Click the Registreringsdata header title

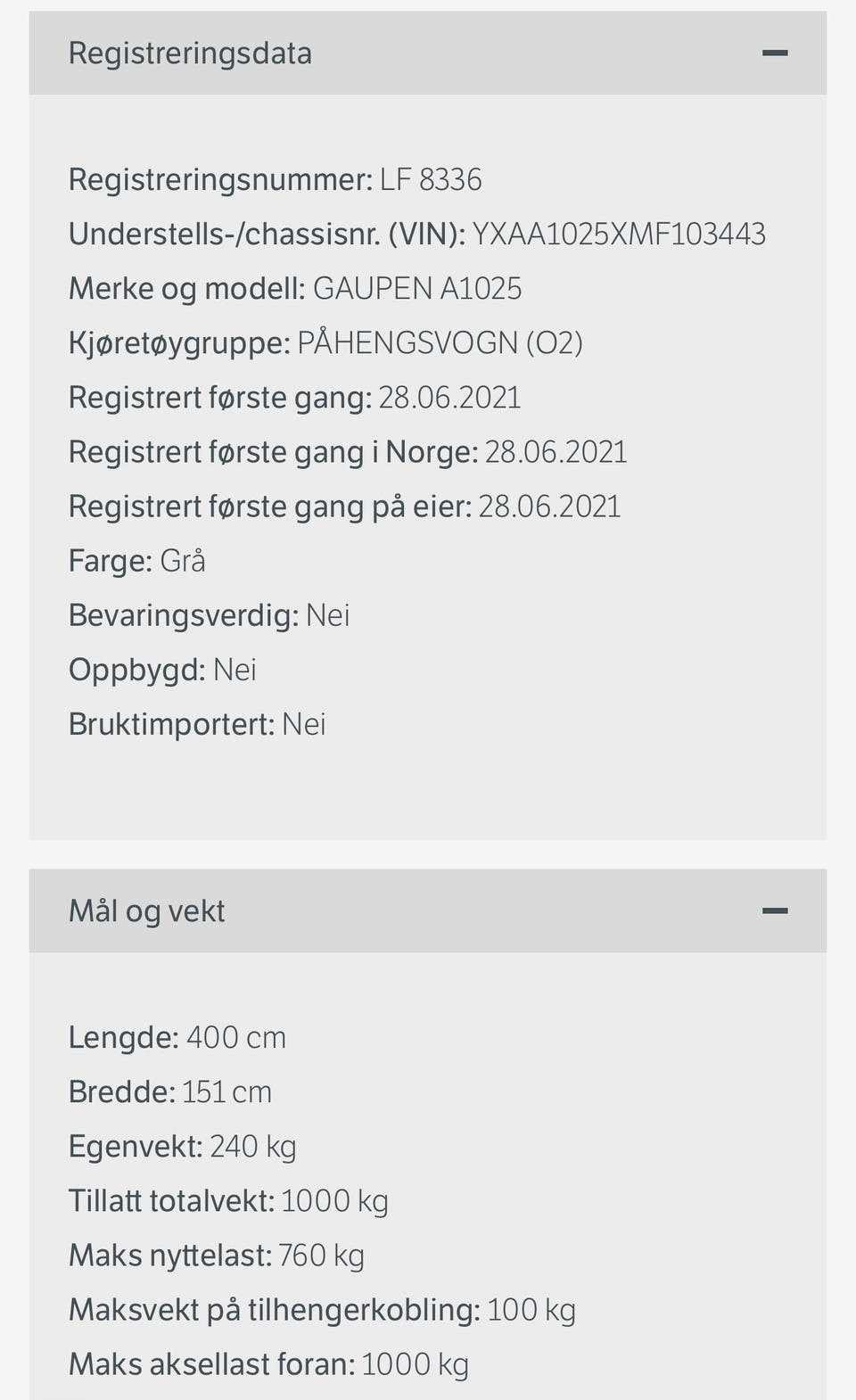point(190,54)
